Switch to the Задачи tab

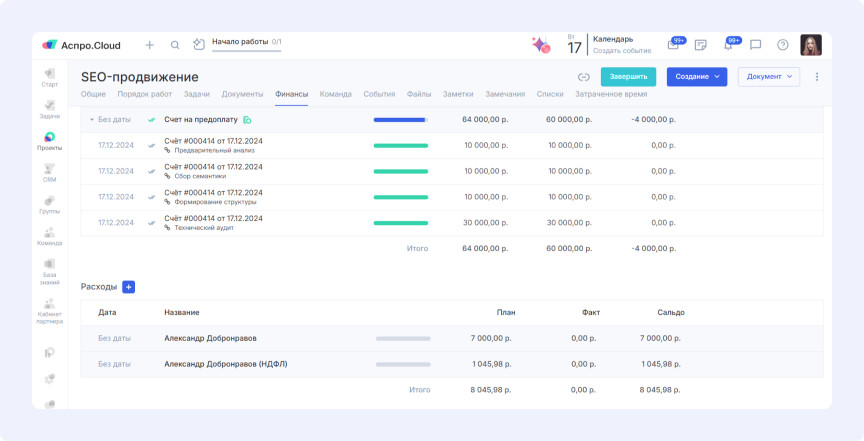pyautogui.click(x=197, y=94)
